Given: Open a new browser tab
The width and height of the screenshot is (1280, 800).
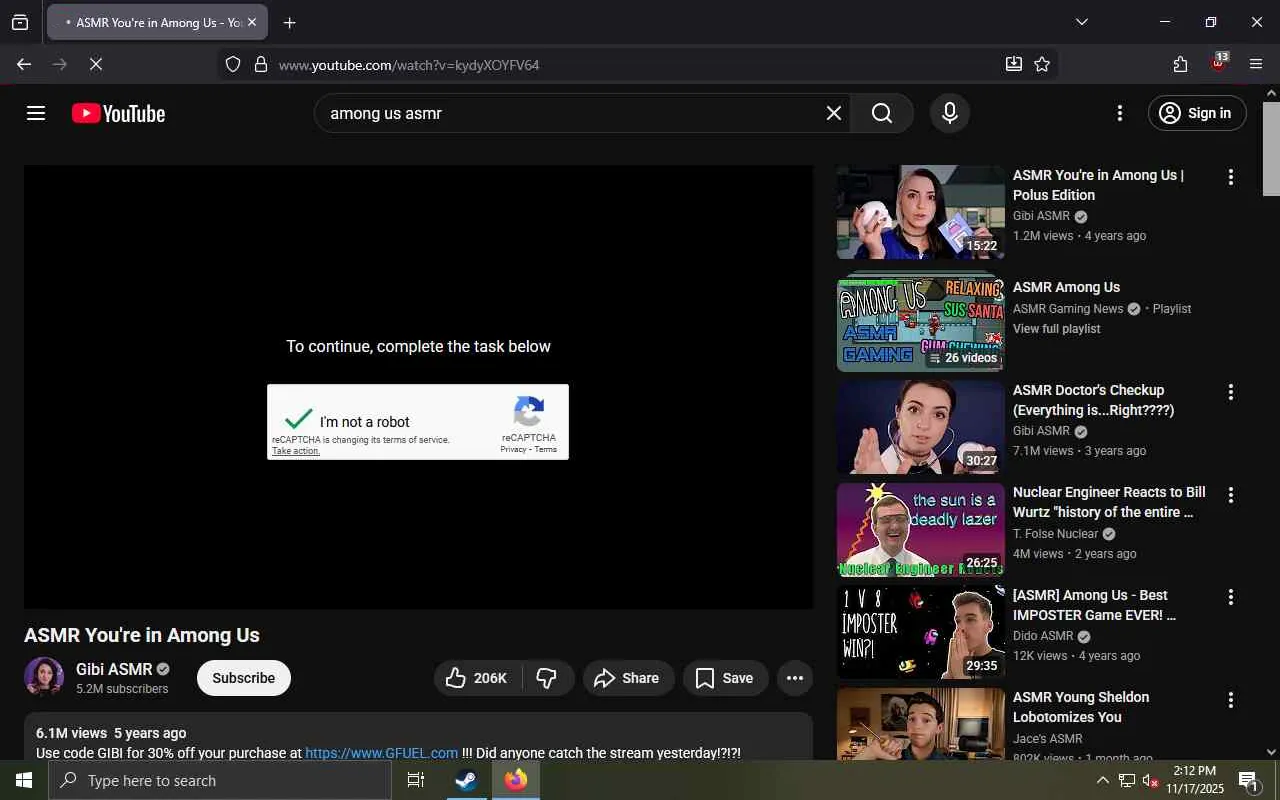Looking at the screenshot, I should (289, 22).
